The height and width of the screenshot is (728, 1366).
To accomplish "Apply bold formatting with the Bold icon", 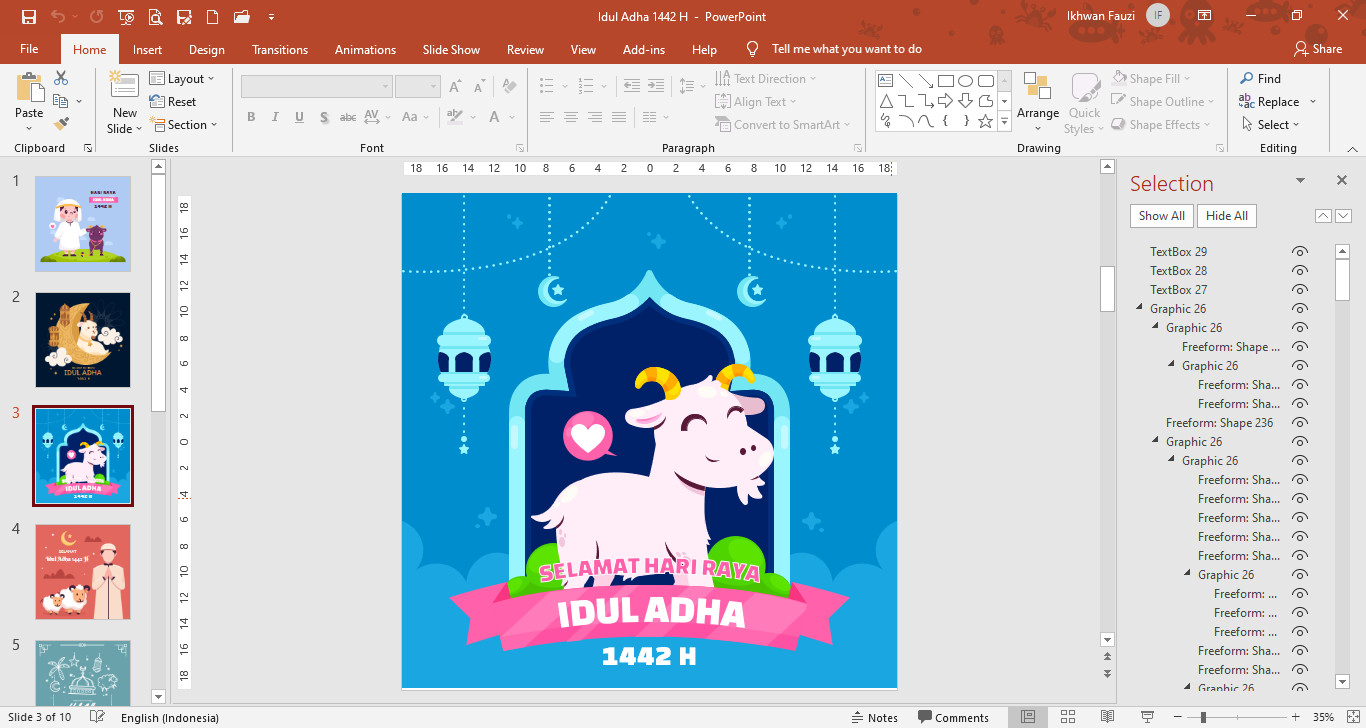I will pyautogui.click(x=251, y=117).
